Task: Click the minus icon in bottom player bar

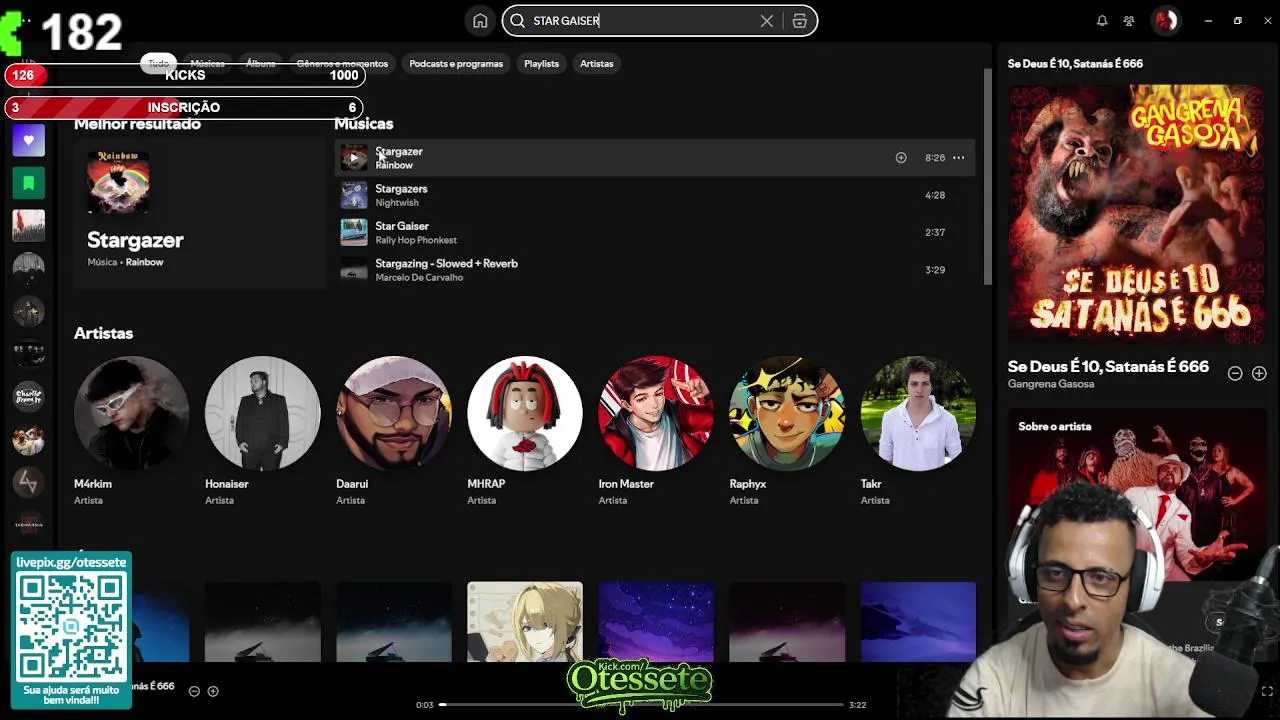Action: pos(194,691)
